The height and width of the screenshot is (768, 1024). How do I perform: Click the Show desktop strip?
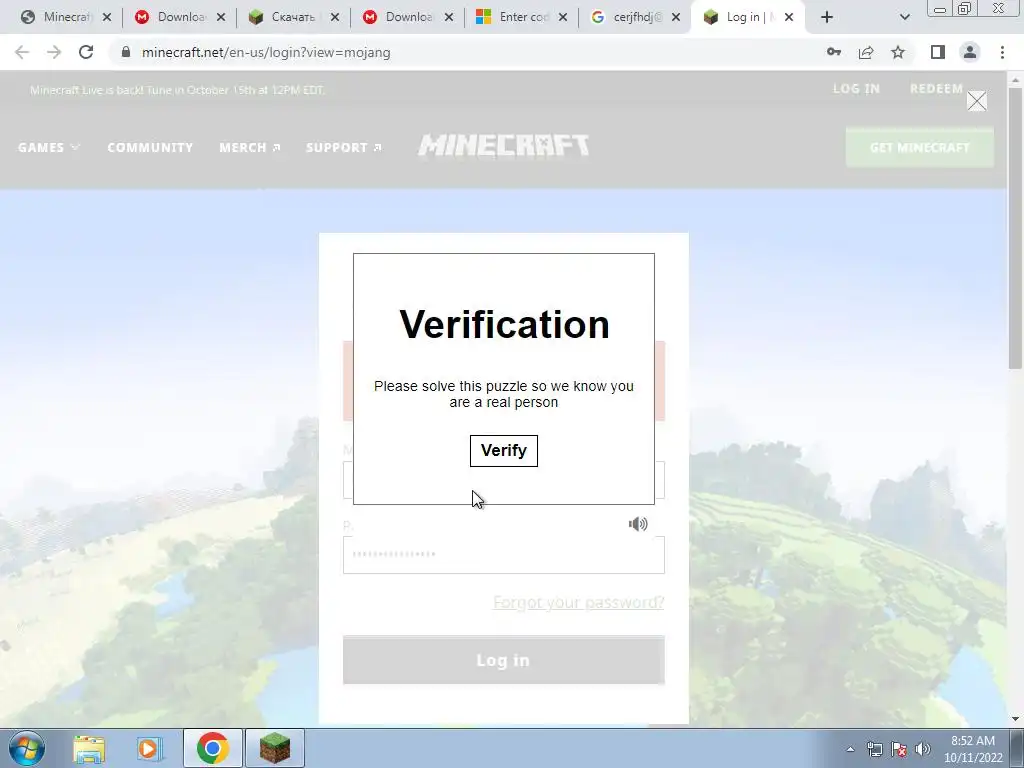pyautogui.click(x=1017, y=748)
